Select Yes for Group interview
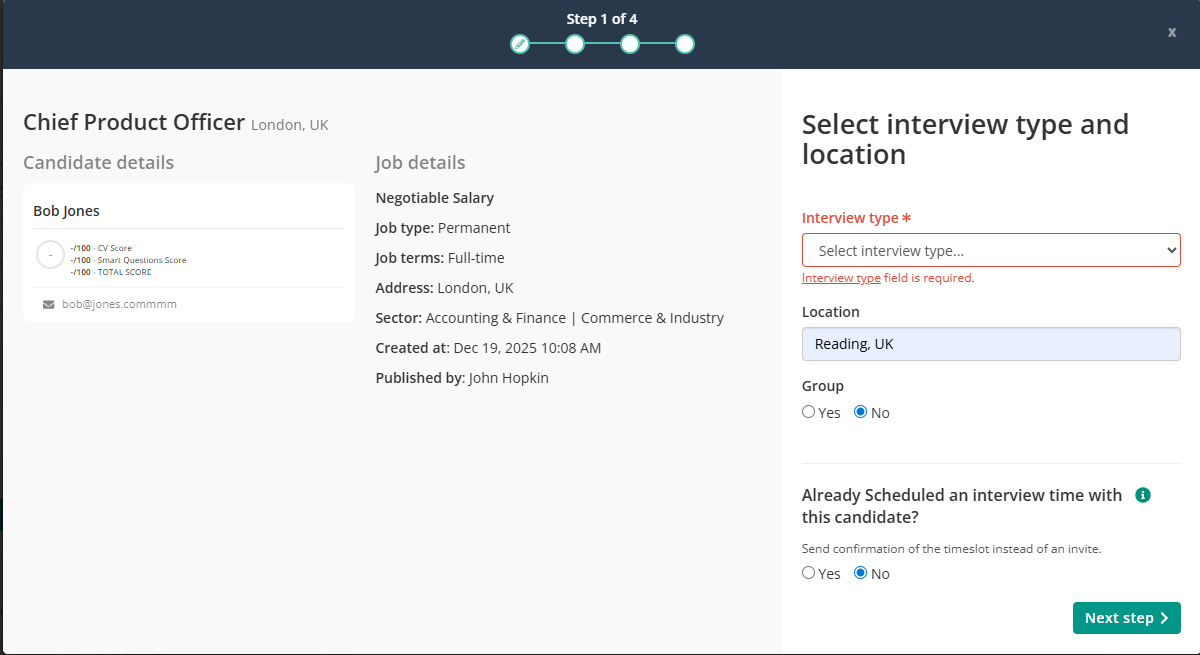 pyautogui.click(x=809, y=412)
